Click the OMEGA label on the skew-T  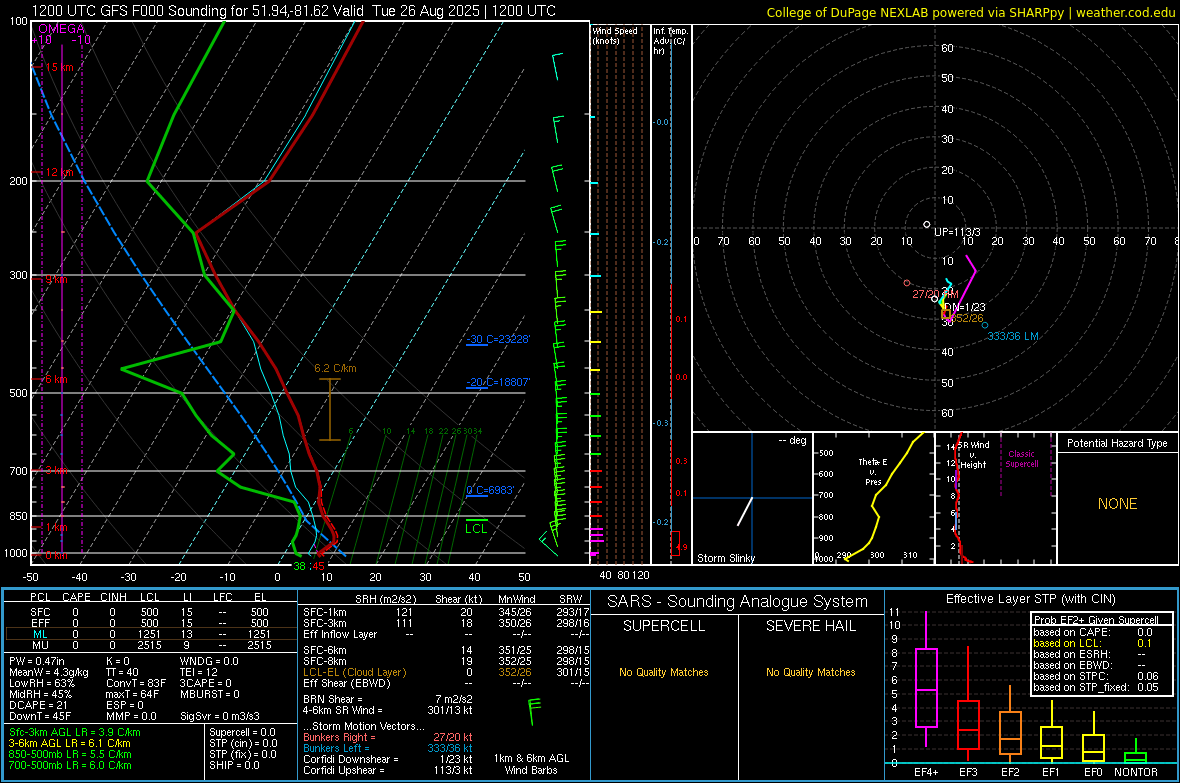click(x=62, y=29)
